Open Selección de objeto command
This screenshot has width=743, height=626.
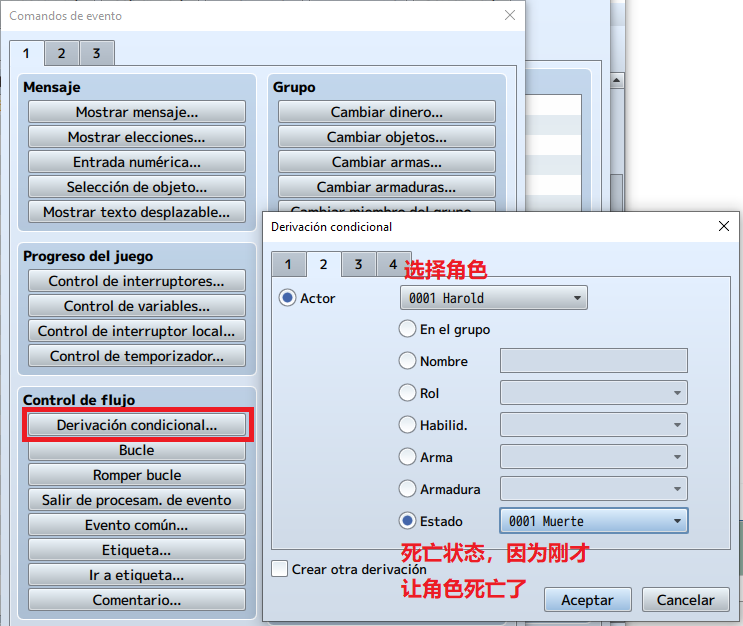pos(136,187)
